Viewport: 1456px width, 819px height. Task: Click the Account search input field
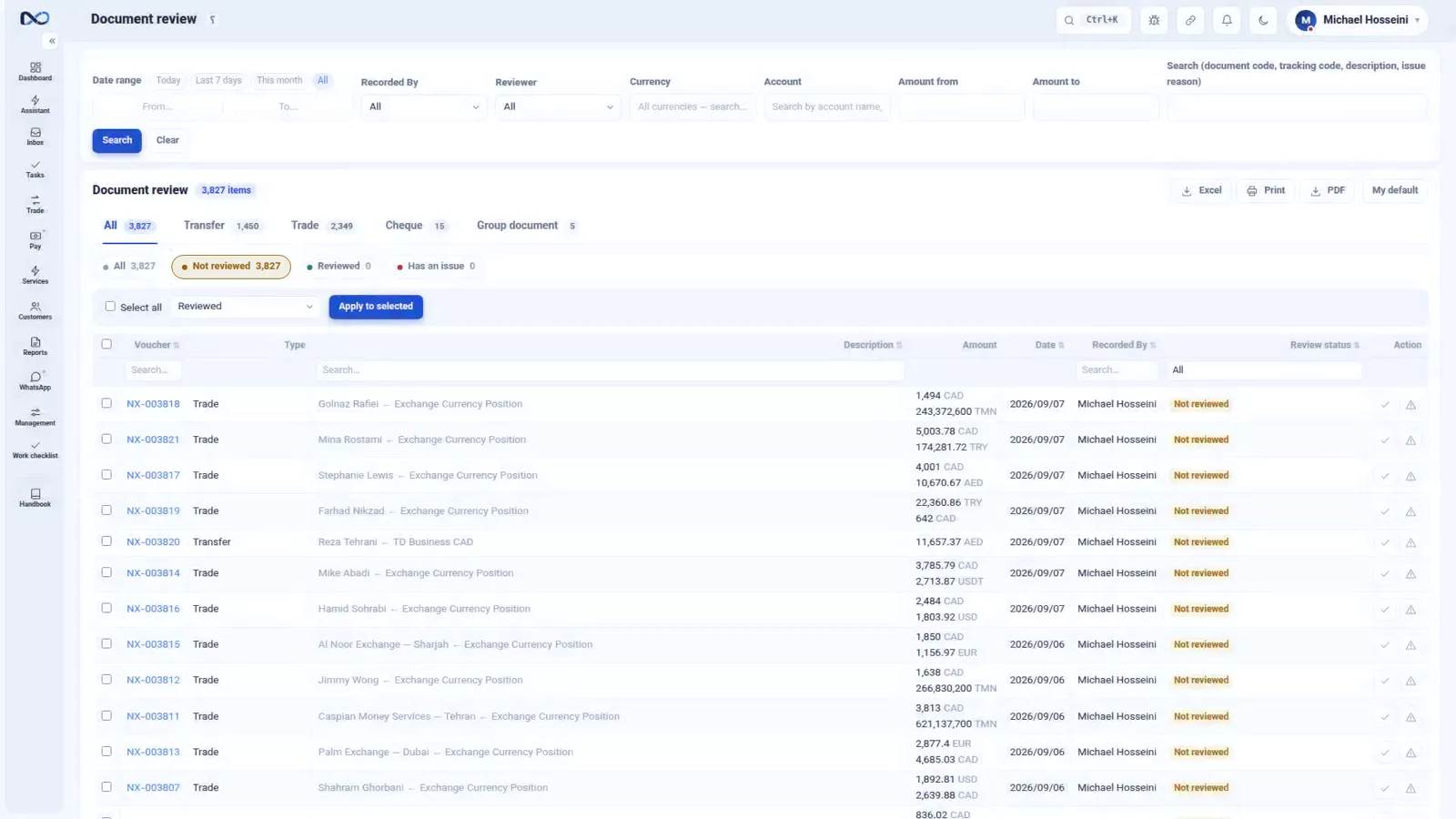pyautogui.click(x=827, y=106)
